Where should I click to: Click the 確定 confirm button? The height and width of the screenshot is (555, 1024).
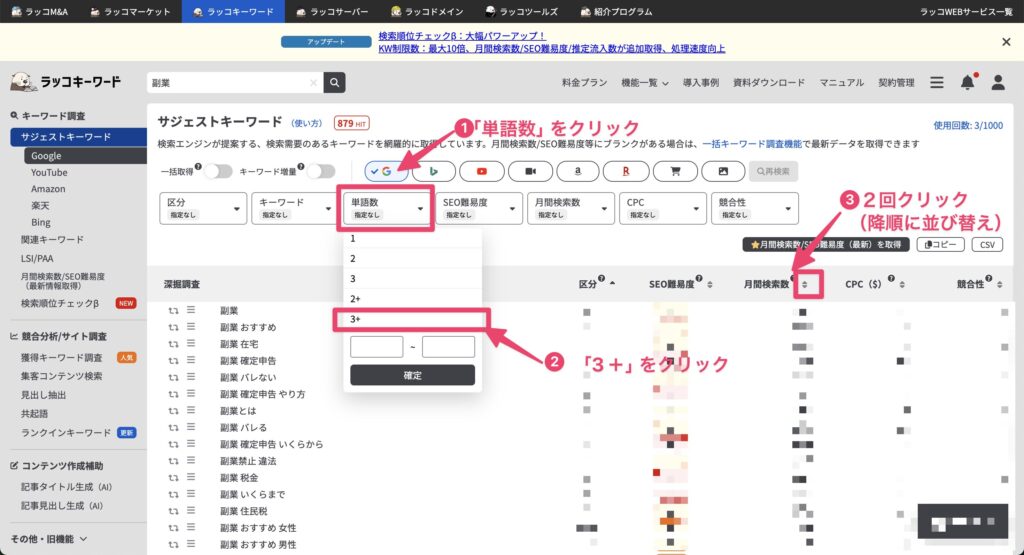pyautogui.click(x=412, y=375)
